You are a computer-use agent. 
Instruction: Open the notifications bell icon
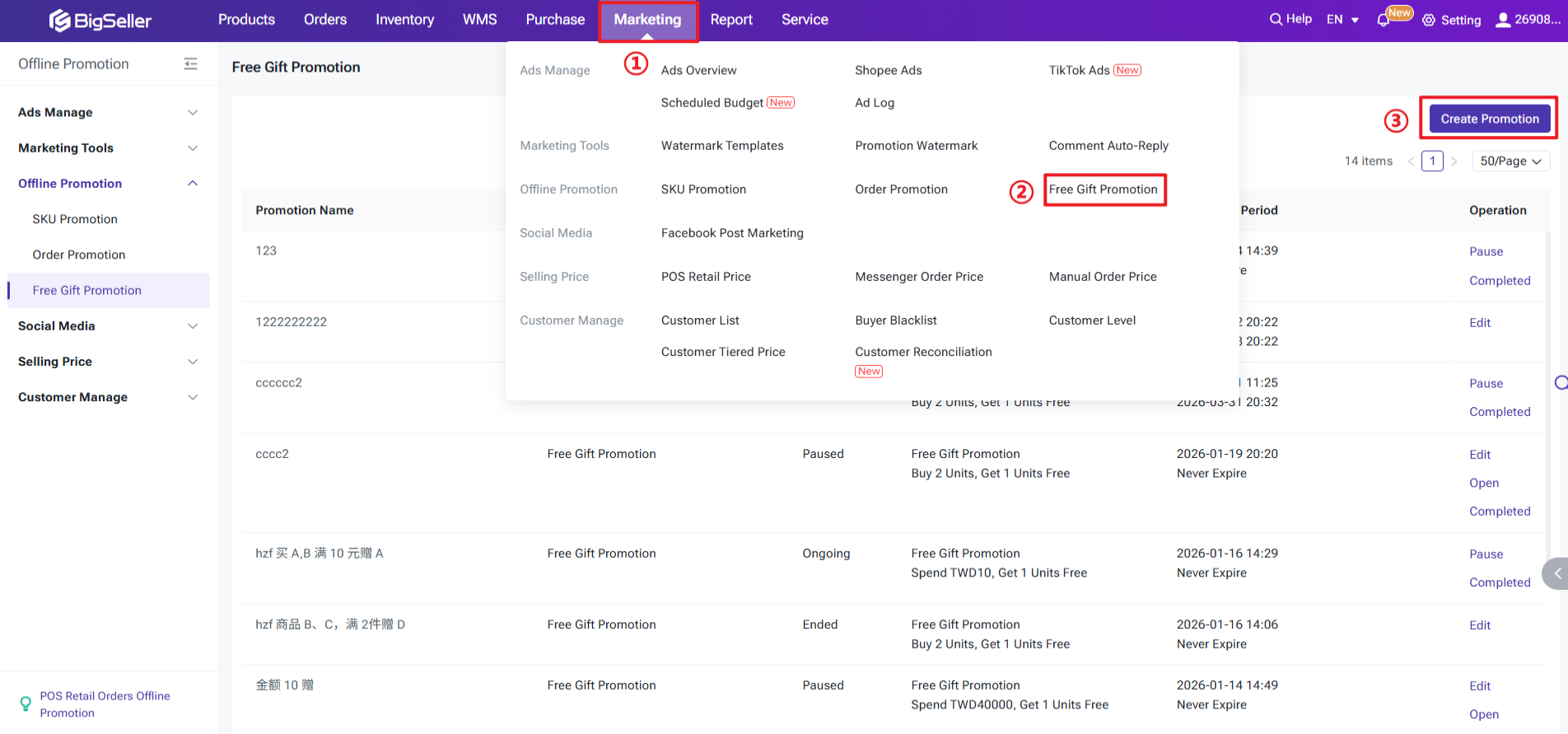click(1384, 21)
